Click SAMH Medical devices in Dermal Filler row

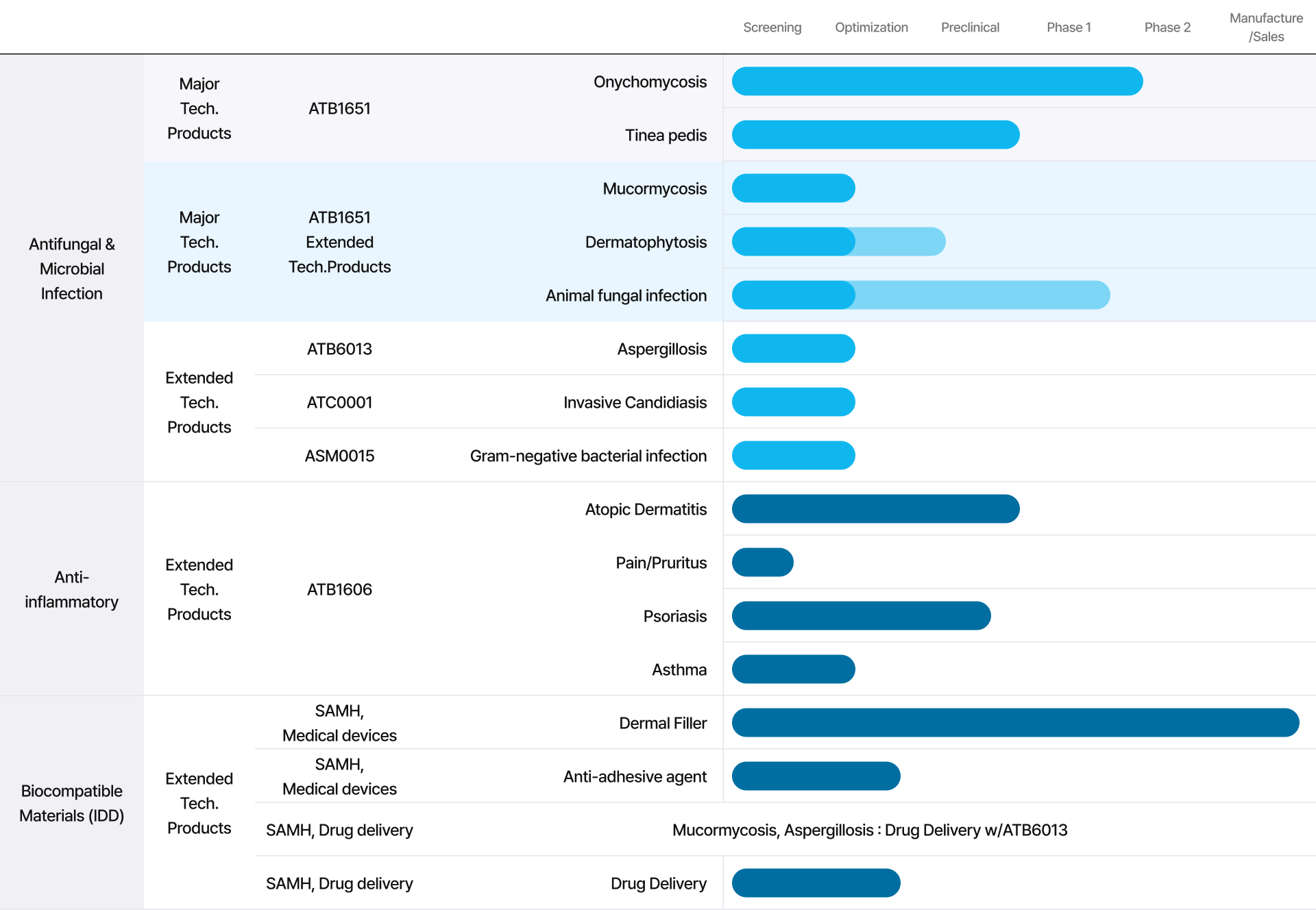point(339,723)
